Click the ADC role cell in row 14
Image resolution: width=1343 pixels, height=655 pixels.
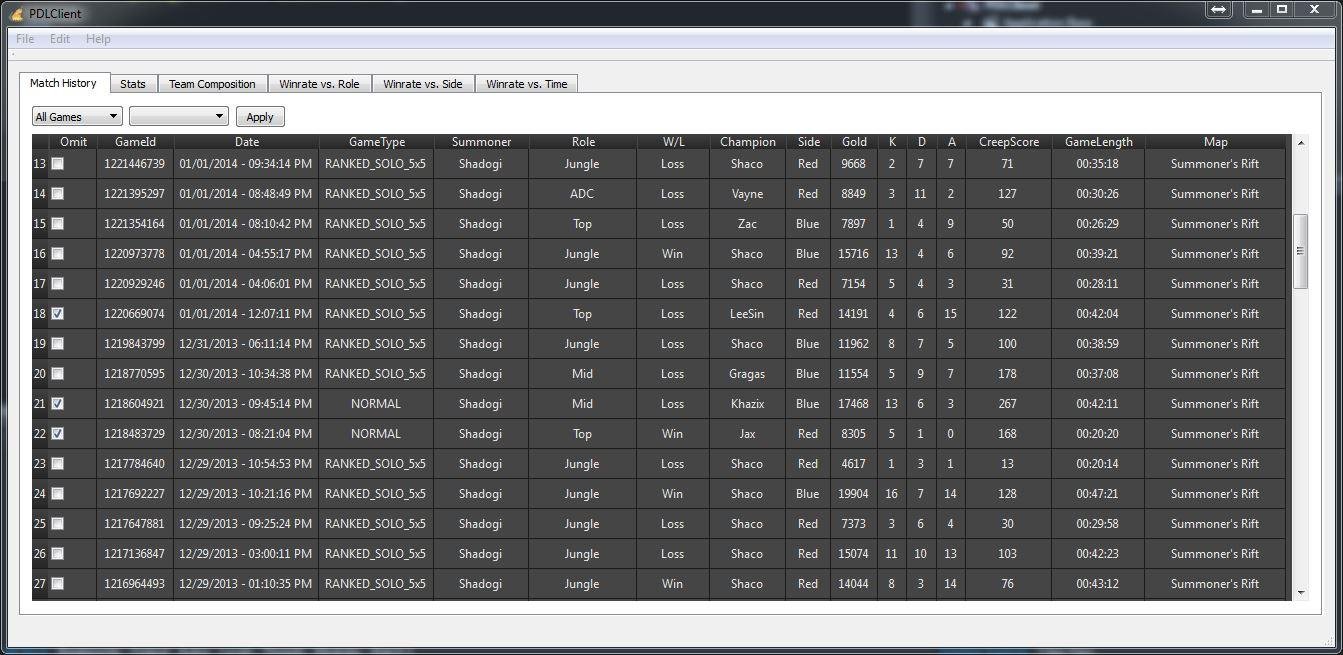pyautogui.click(x=582, y=194)
